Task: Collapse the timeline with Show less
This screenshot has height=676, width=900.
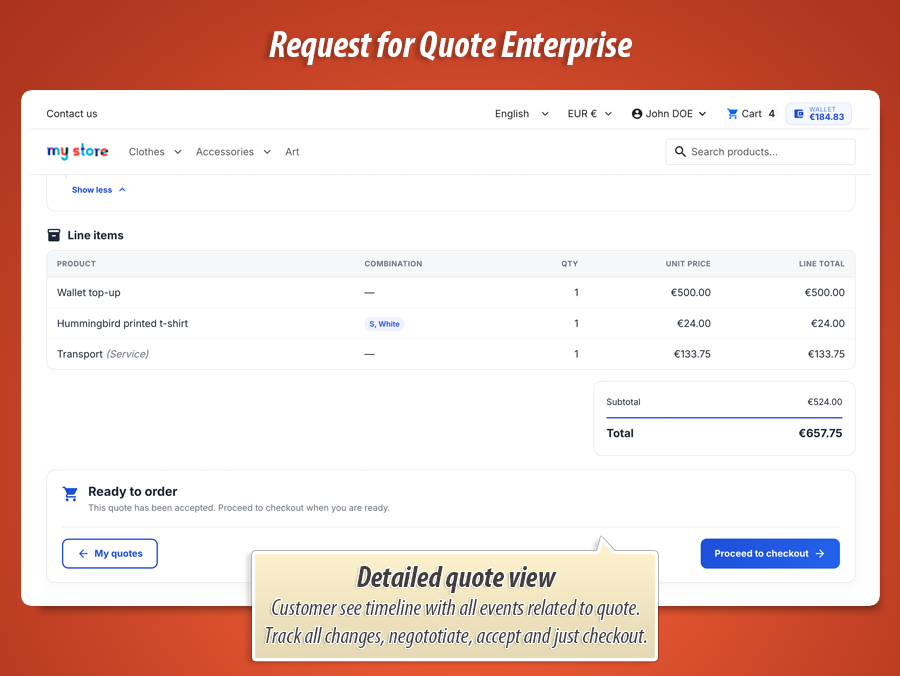Action: pos(98,190)
